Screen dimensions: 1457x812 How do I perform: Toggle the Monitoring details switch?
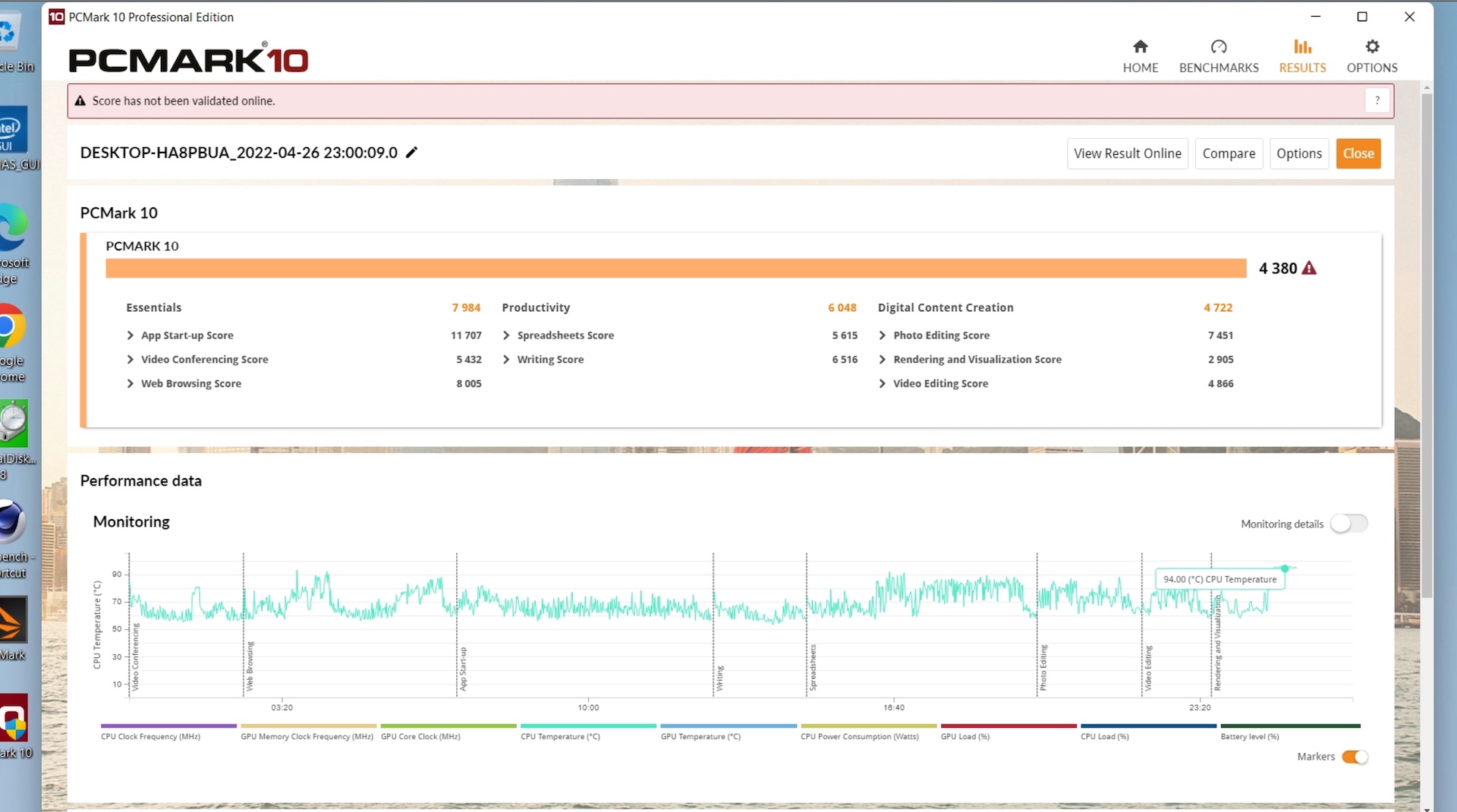click(1348, 524)
